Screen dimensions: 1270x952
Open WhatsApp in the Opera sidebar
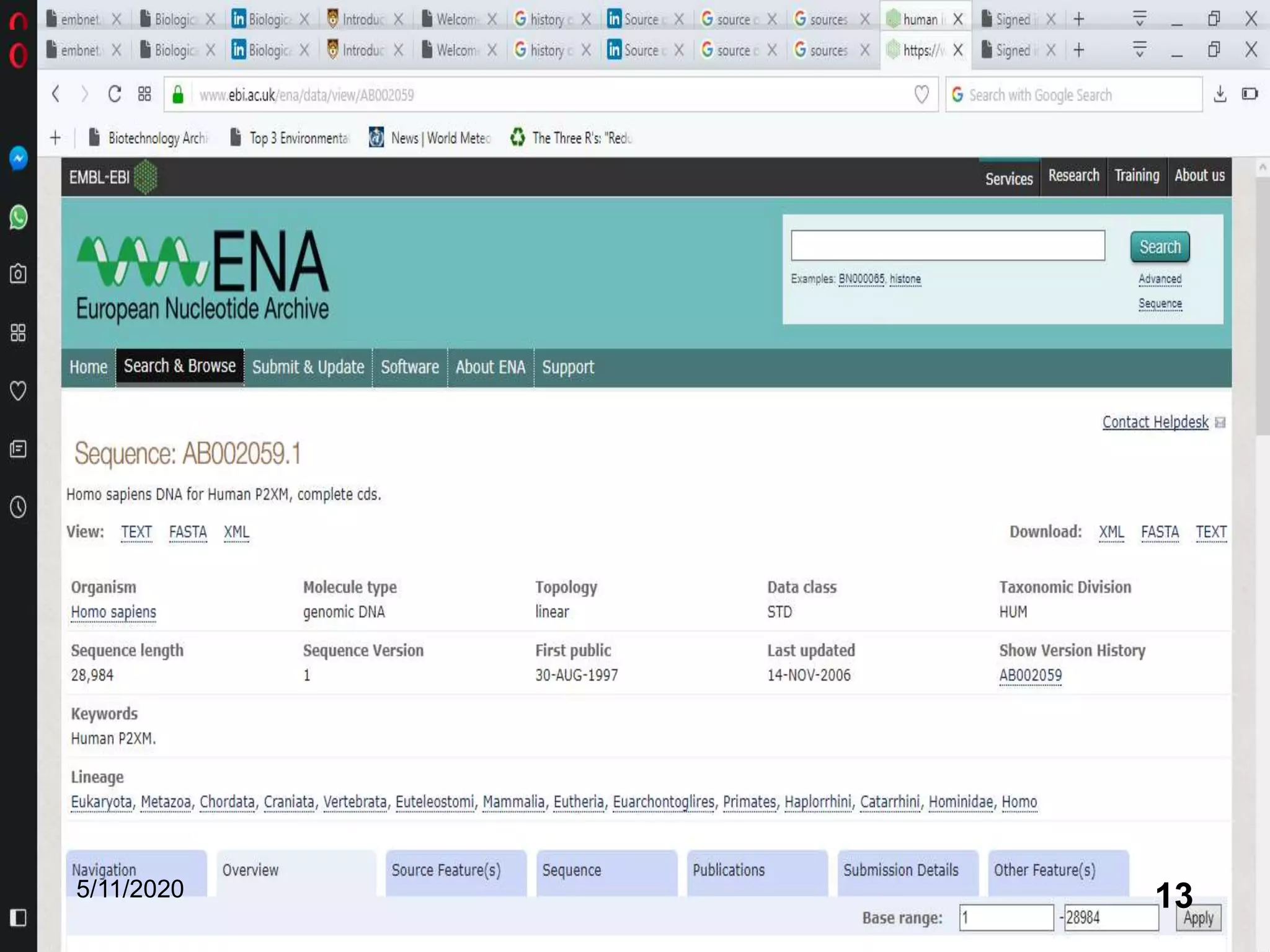coord(18,217)
